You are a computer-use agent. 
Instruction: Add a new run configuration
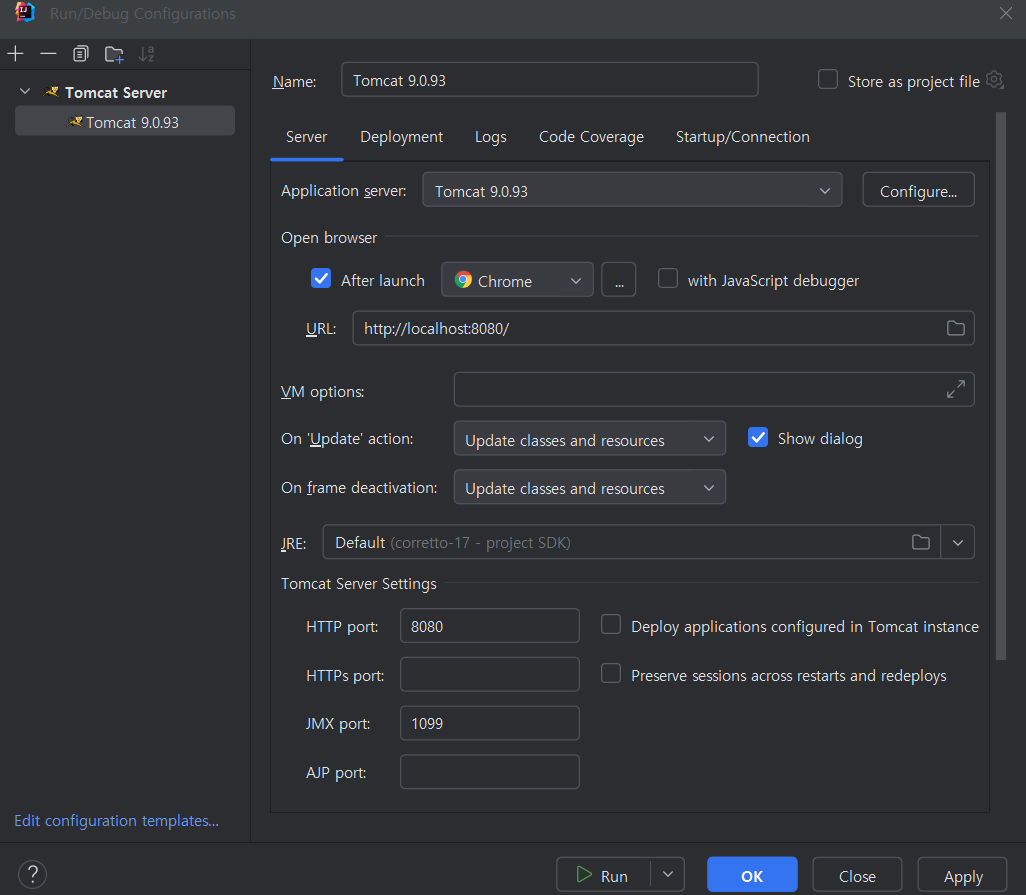click(x=16, y=54)
